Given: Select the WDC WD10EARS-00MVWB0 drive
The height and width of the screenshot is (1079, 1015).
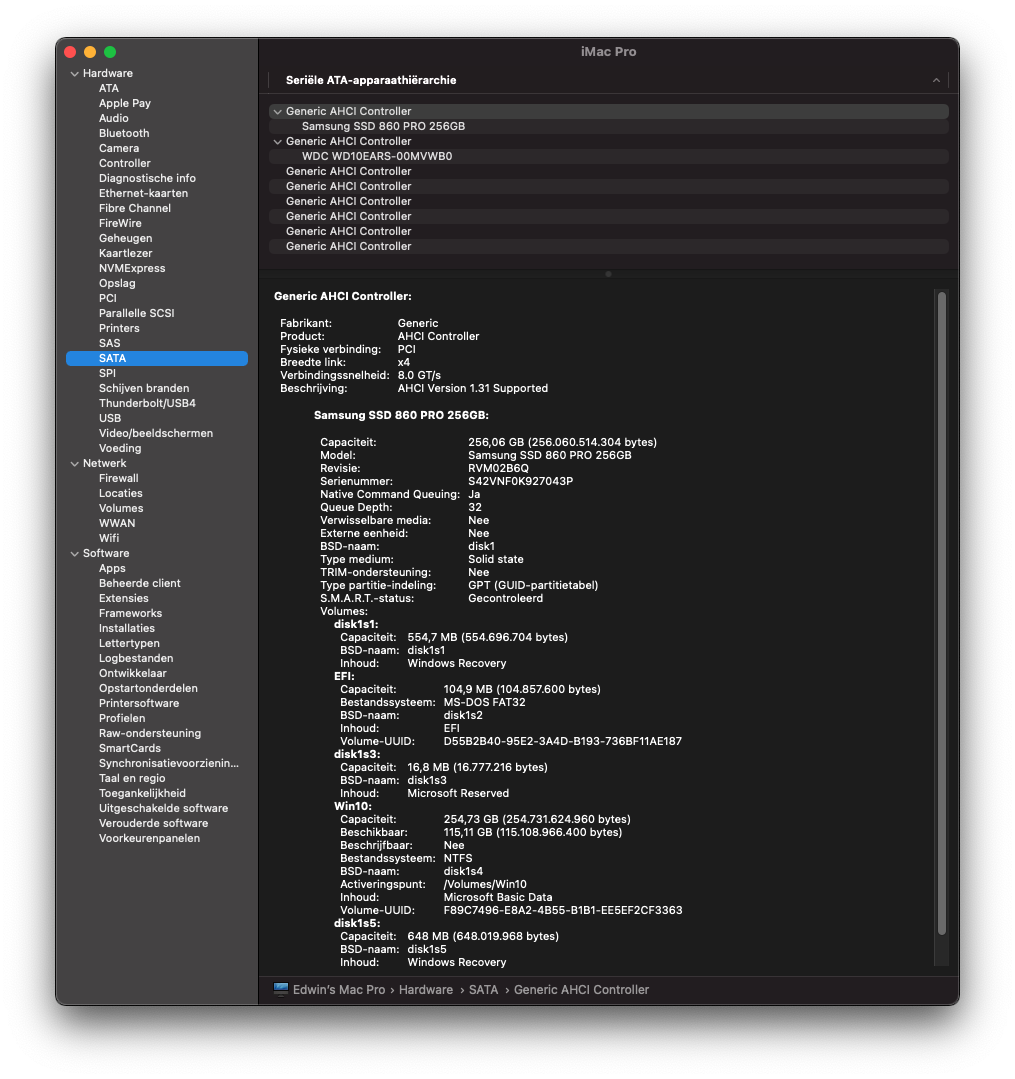Looking at the screenshot, I should 376,157.
